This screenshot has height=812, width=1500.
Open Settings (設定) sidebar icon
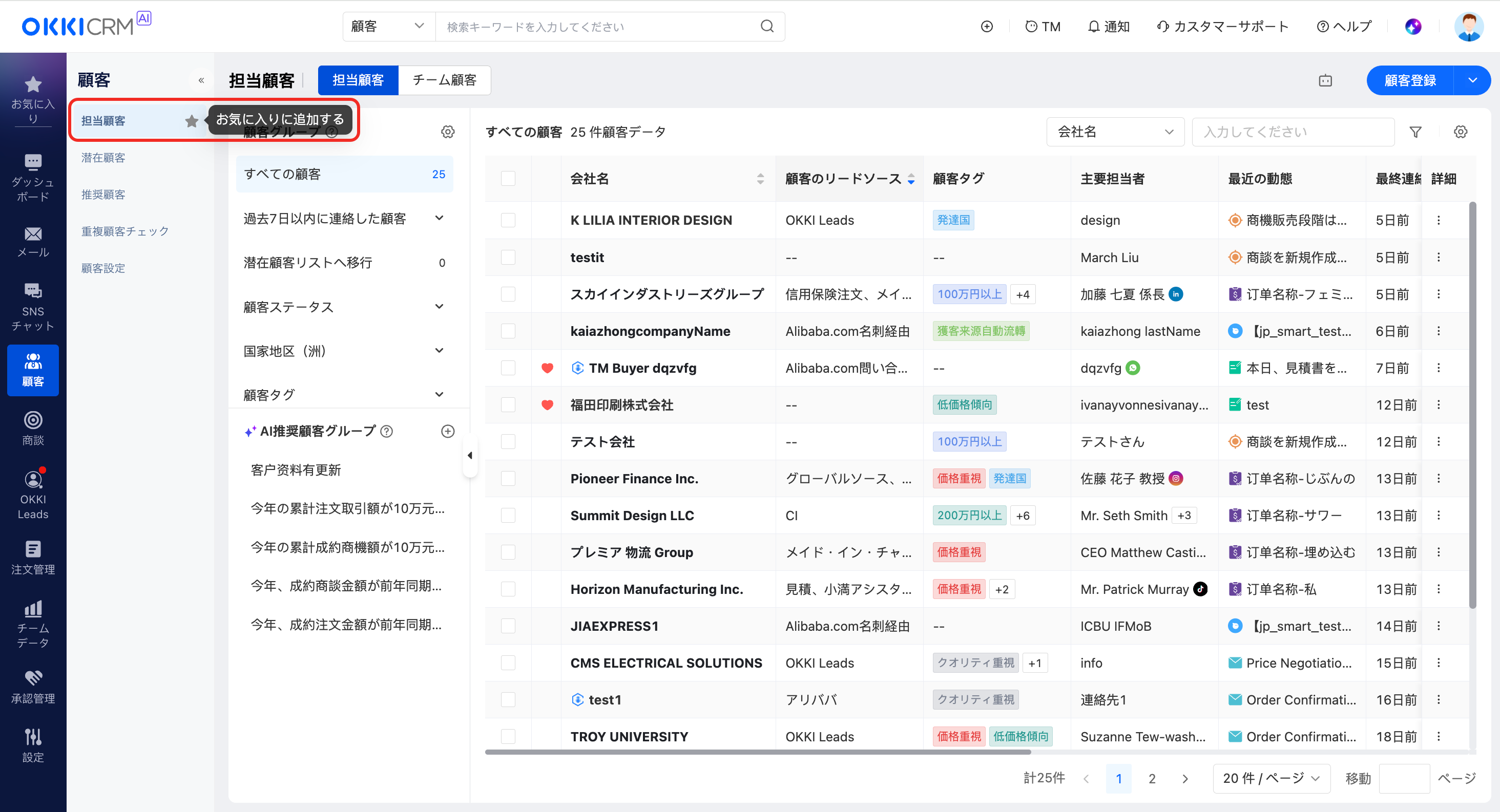(x=33, y=745)
